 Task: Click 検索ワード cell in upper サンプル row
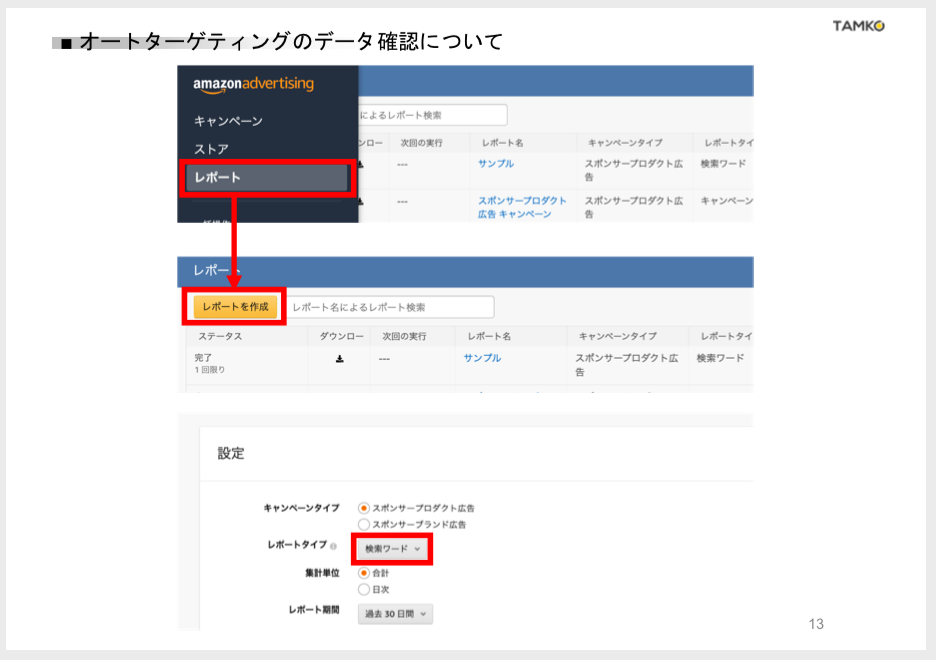[723, 164]
